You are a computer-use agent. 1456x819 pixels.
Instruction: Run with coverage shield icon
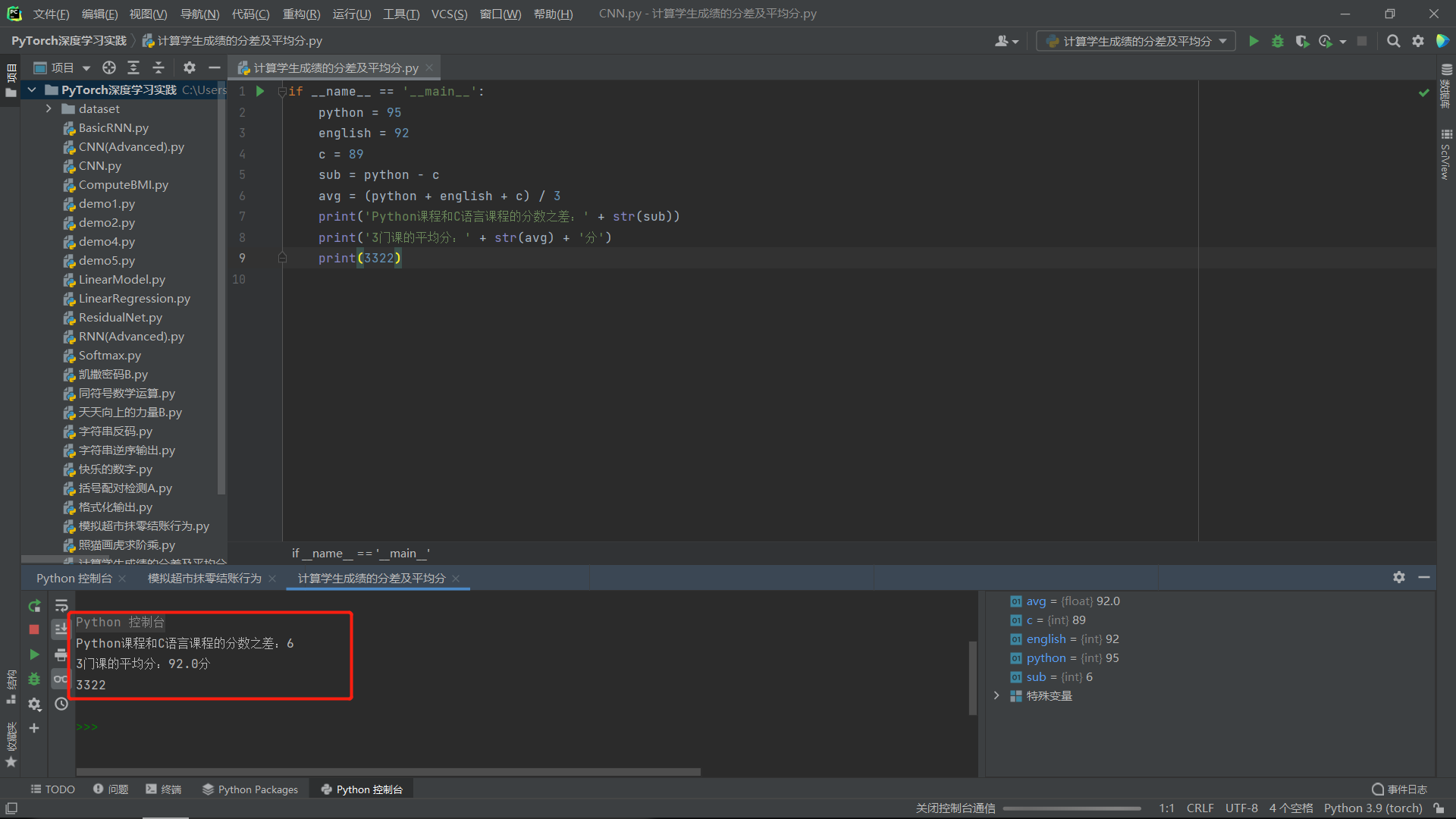[x=1302, y=42]
